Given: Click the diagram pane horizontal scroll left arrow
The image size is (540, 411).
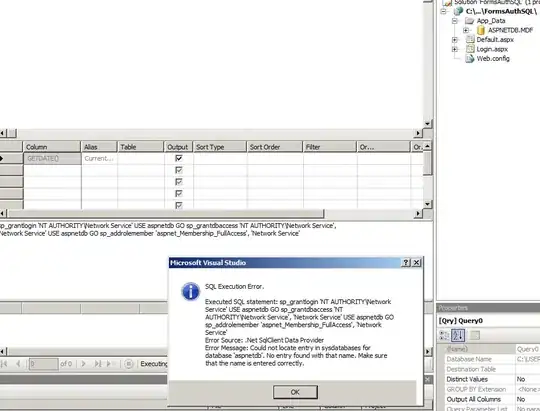Looking at the screenshot, I should pos(3,133).
